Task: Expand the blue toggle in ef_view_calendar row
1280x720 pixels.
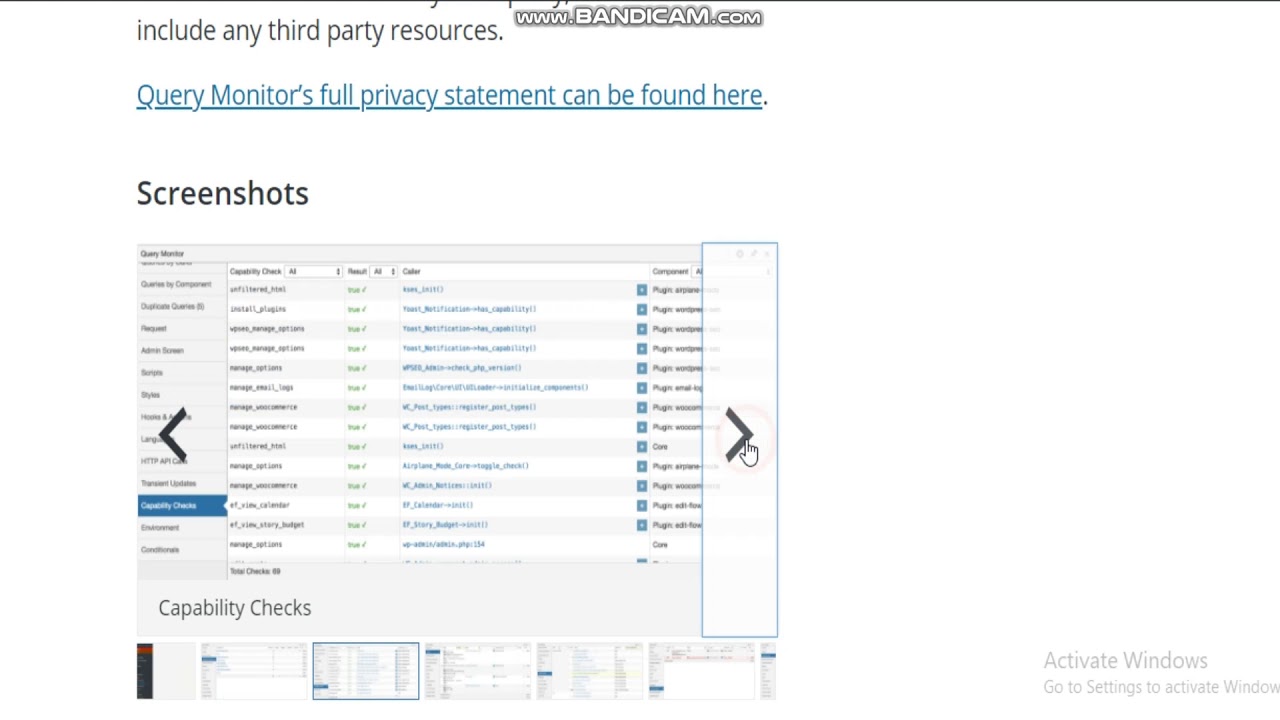Action: point(642,505)
